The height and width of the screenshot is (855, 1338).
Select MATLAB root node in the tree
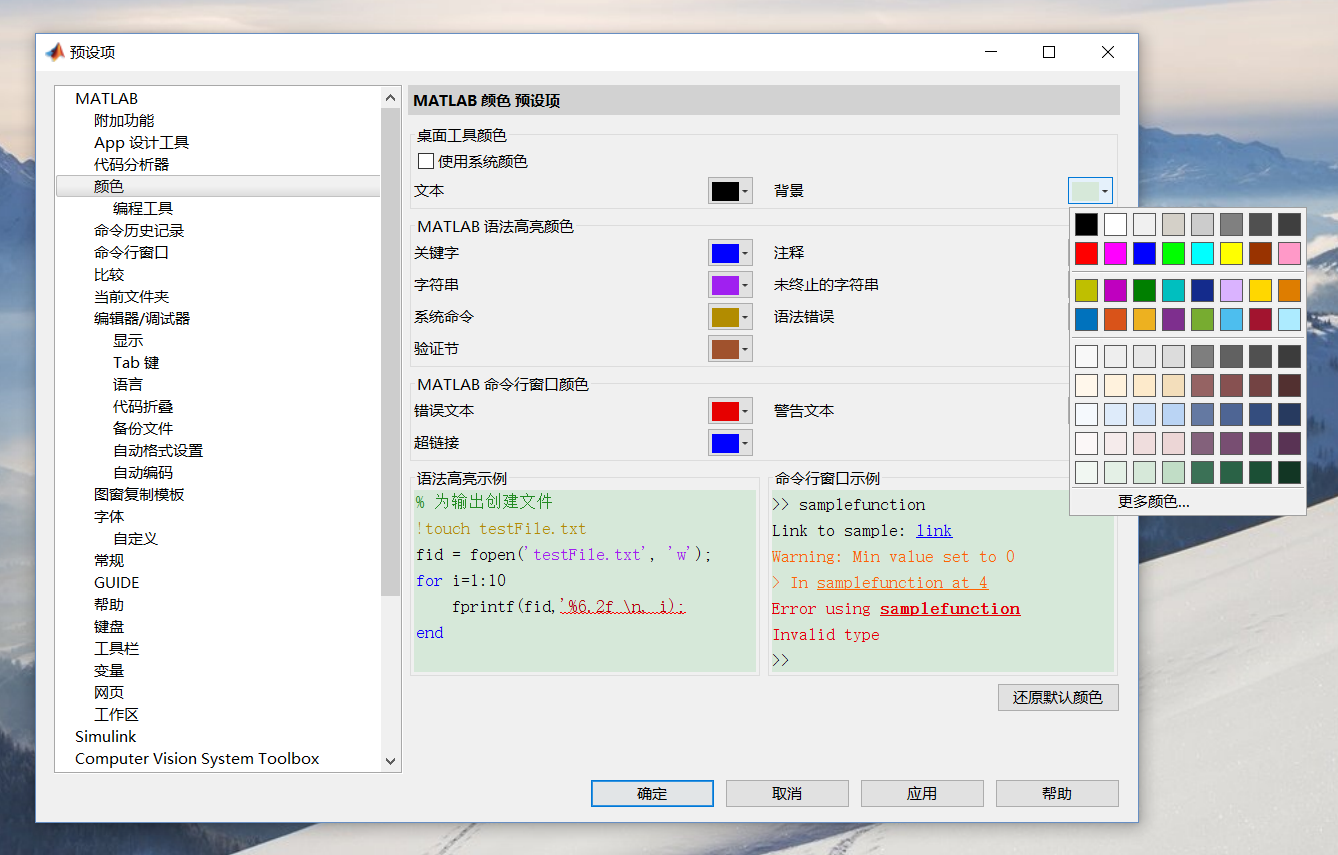pyautogui.click(x=106, y=98)
